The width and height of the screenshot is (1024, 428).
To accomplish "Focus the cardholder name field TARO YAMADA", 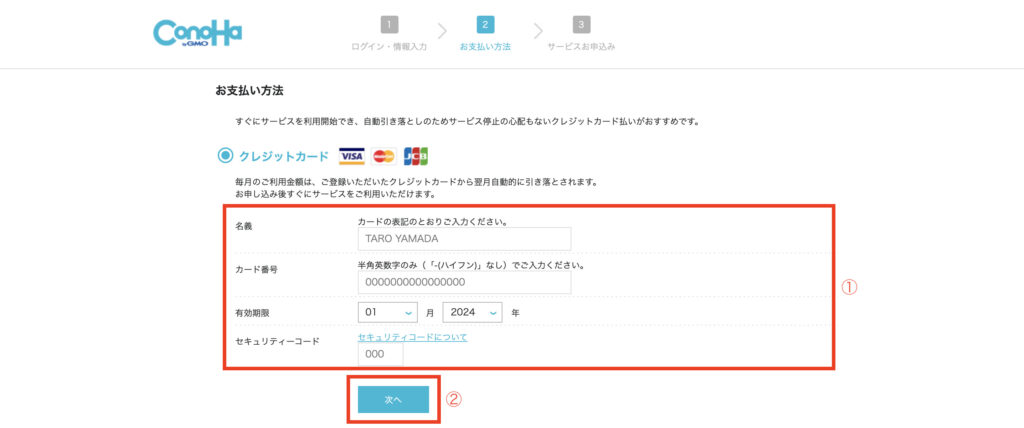I will (x=464, y=239).
